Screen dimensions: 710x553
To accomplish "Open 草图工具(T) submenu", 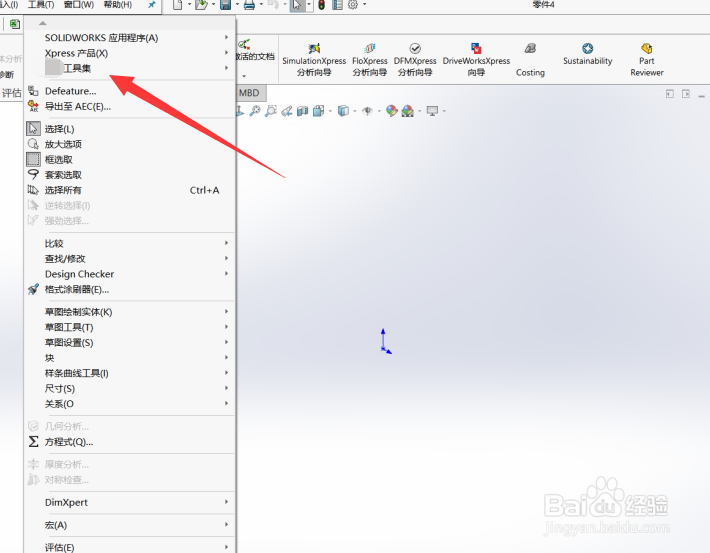I will [130, 327].
